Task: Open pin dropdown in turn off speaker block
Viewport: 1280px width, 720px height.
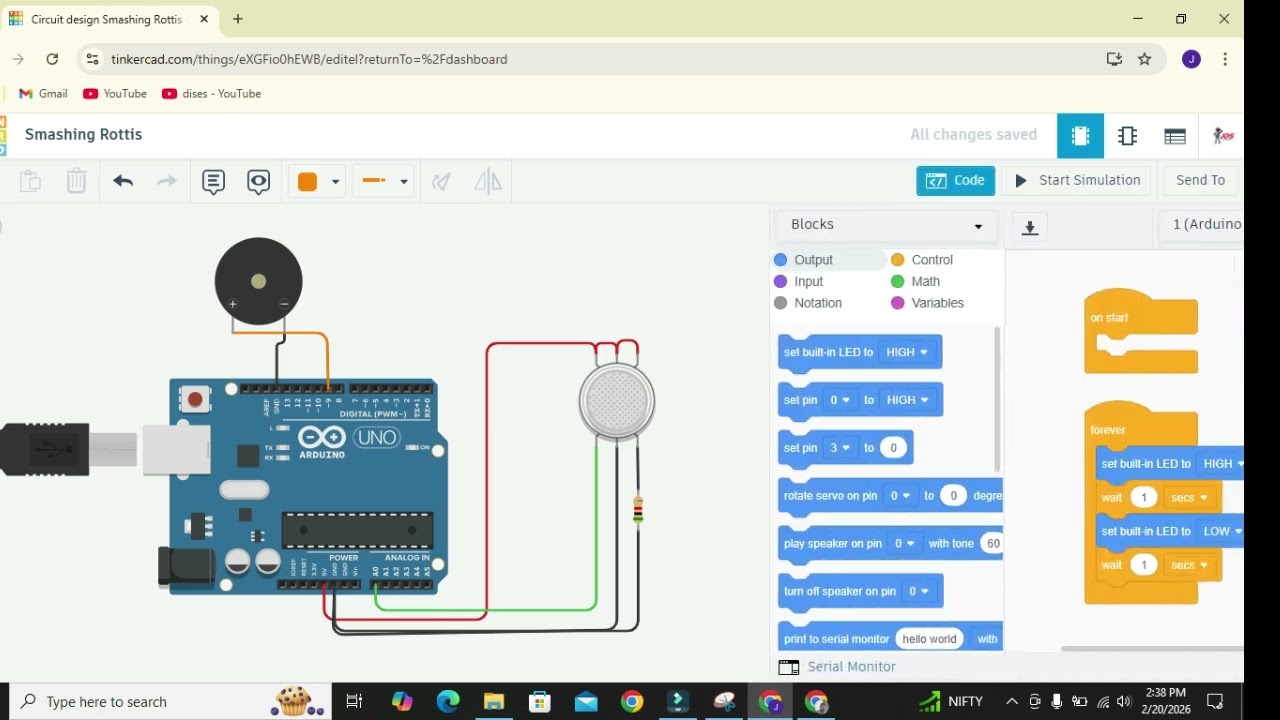Action: pyautogui.click(x=918, y=592)
